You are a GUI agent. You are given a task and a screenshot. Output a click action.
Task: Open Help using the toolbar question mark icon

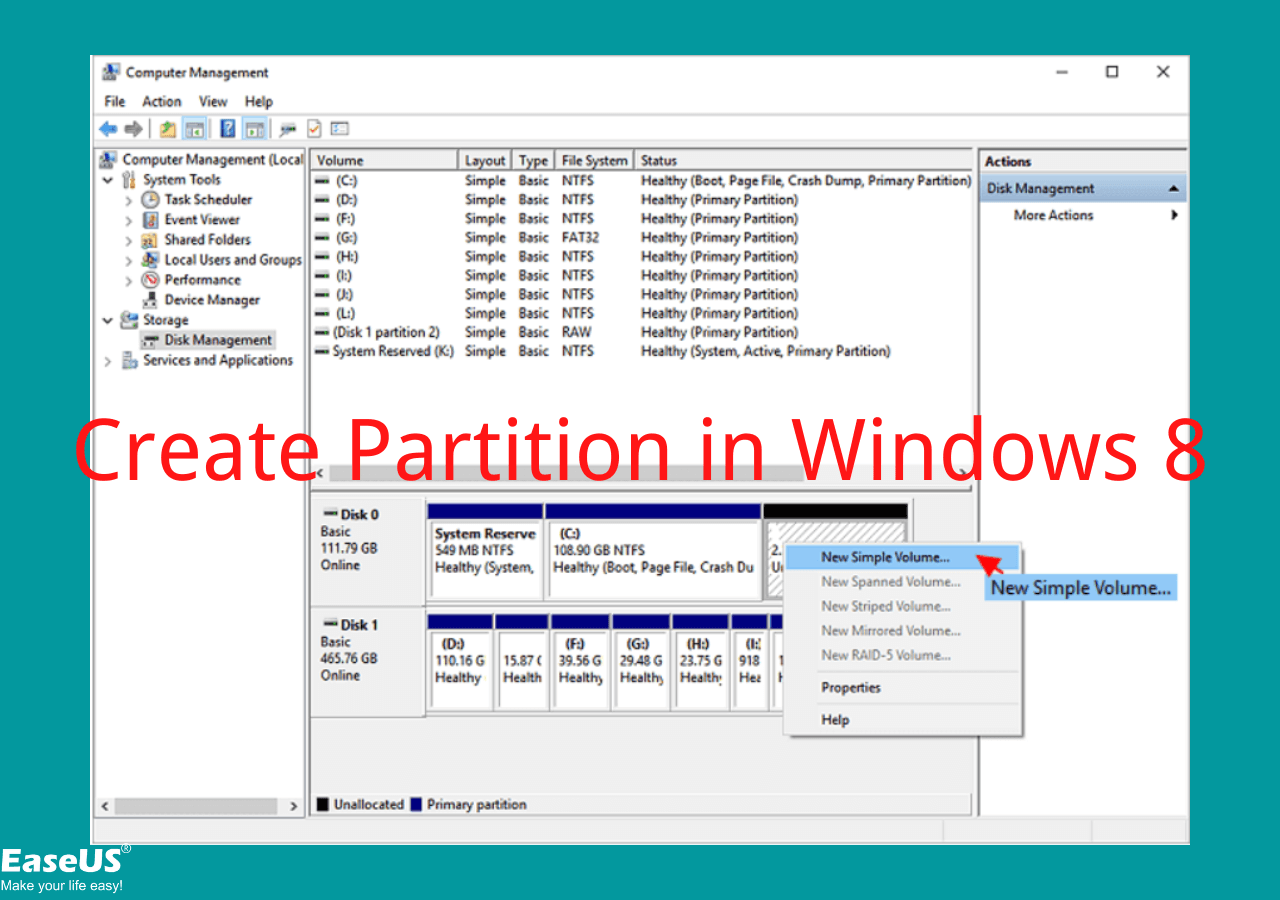click(x=229, y=128)
